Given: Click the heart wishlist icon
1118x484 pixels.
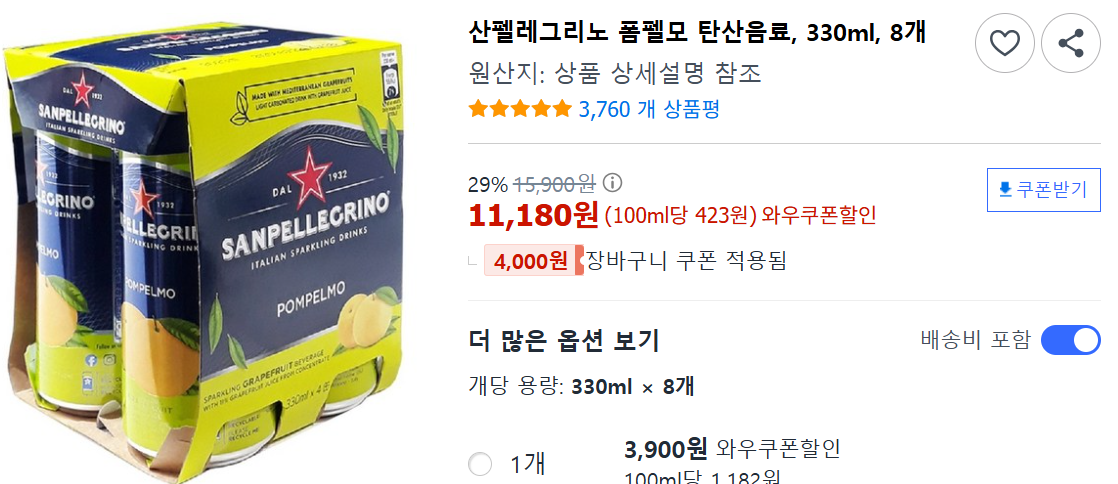Looking at the screenshot, I should [1005, 43].
